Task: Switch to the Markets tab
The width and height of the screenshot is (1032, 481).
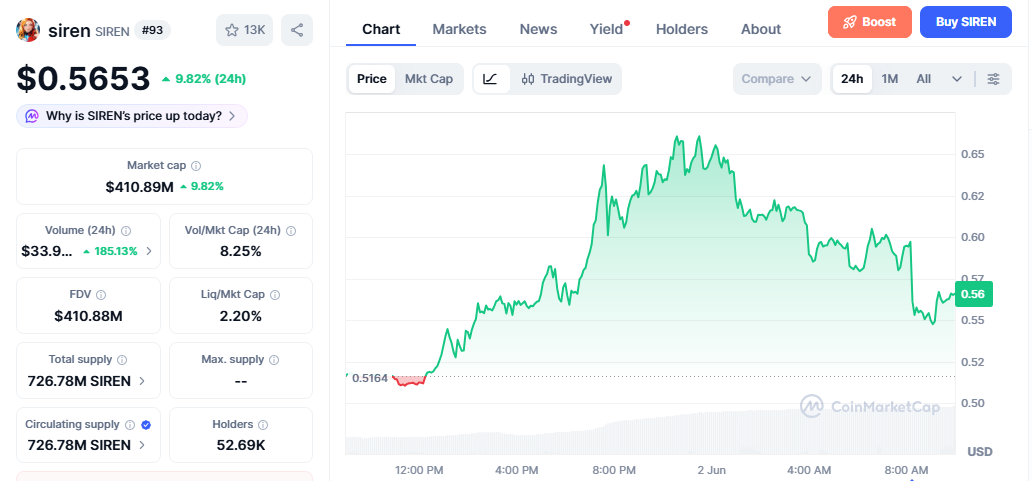Action: coord(459,29)
